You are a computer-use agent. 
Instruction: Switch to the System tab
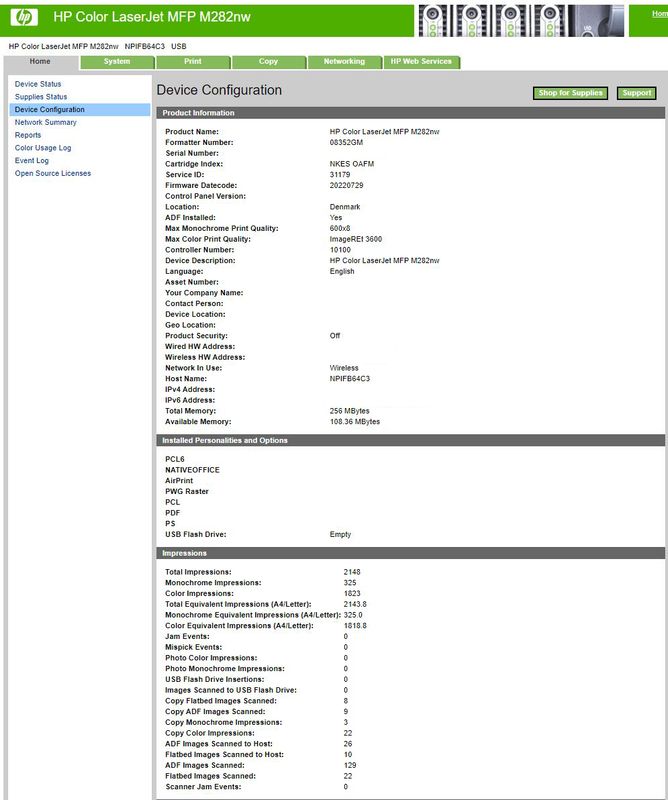point(117,62)
